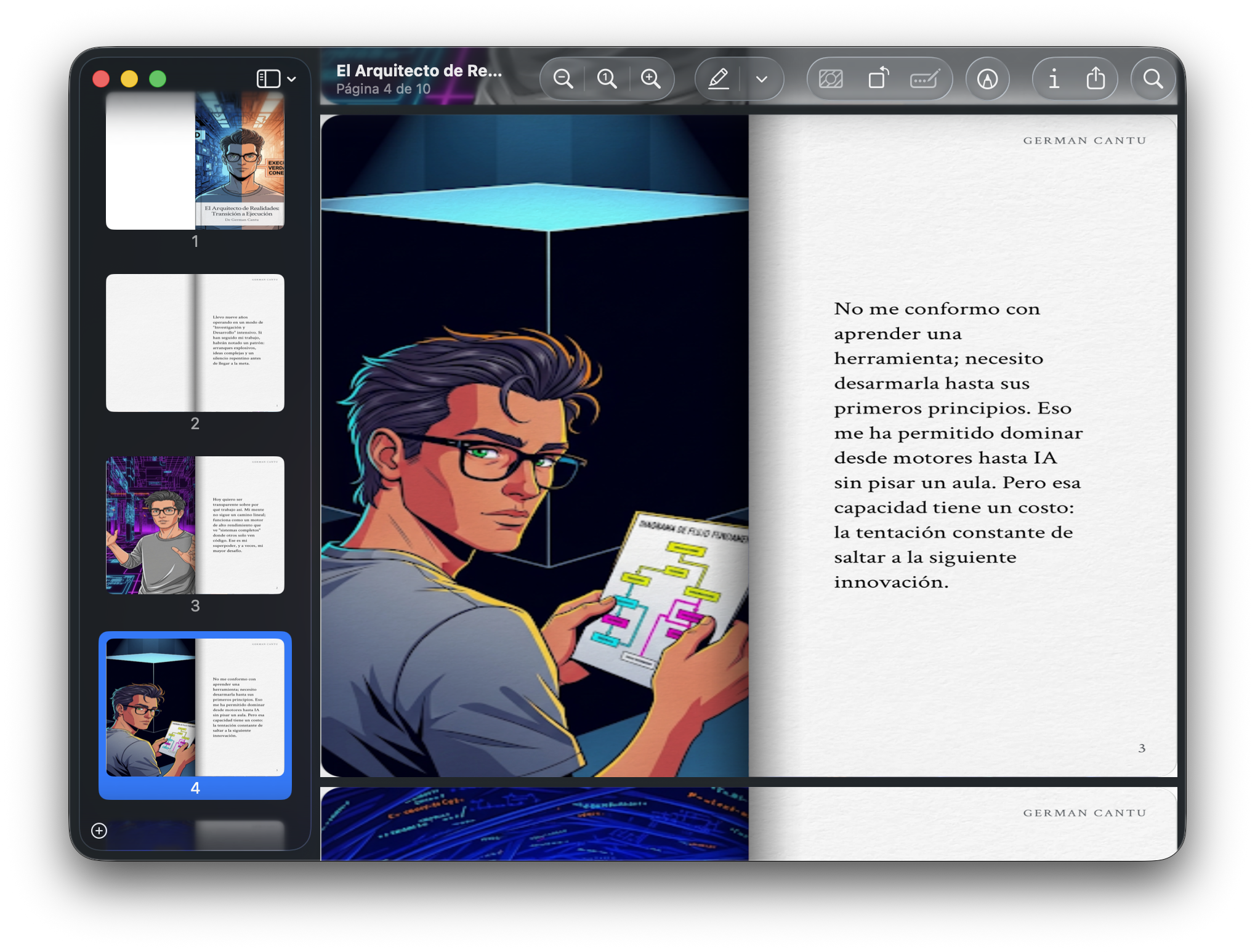Open search with magnifying glass
Screen dimensions: 1255x952
tap(1153, 79)
